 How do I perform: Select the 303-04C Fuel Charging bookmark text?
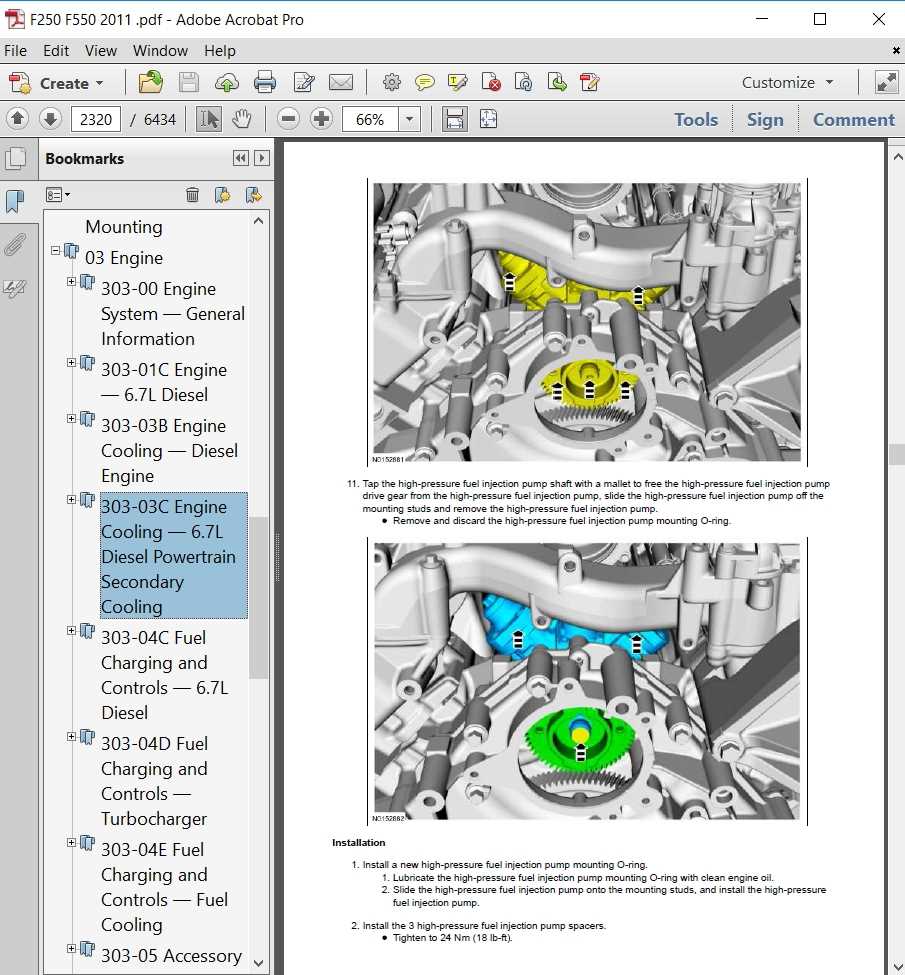click(x=164, y=675)
